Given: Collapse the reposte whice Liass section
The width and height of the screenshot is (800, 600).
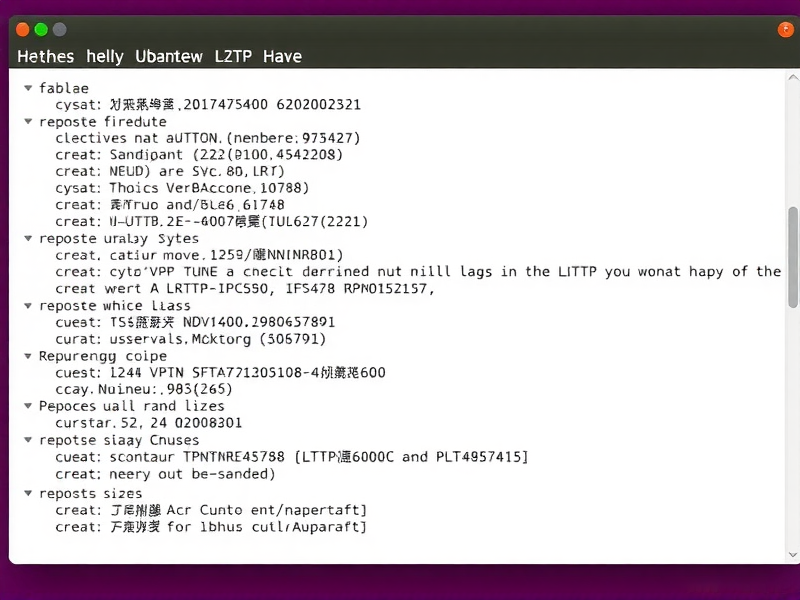Looking at the screenshot, I should tap(27, 305).
